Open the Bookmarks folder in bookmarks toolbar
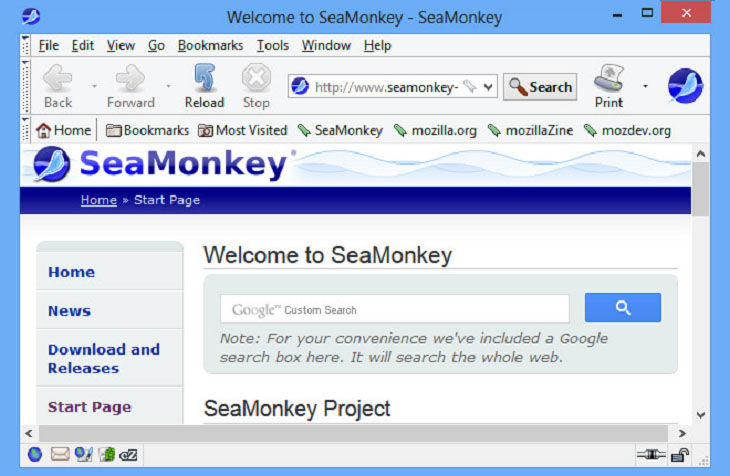This screenshot has width=730, height=476. pyautogui.click(x=147, y=130)
